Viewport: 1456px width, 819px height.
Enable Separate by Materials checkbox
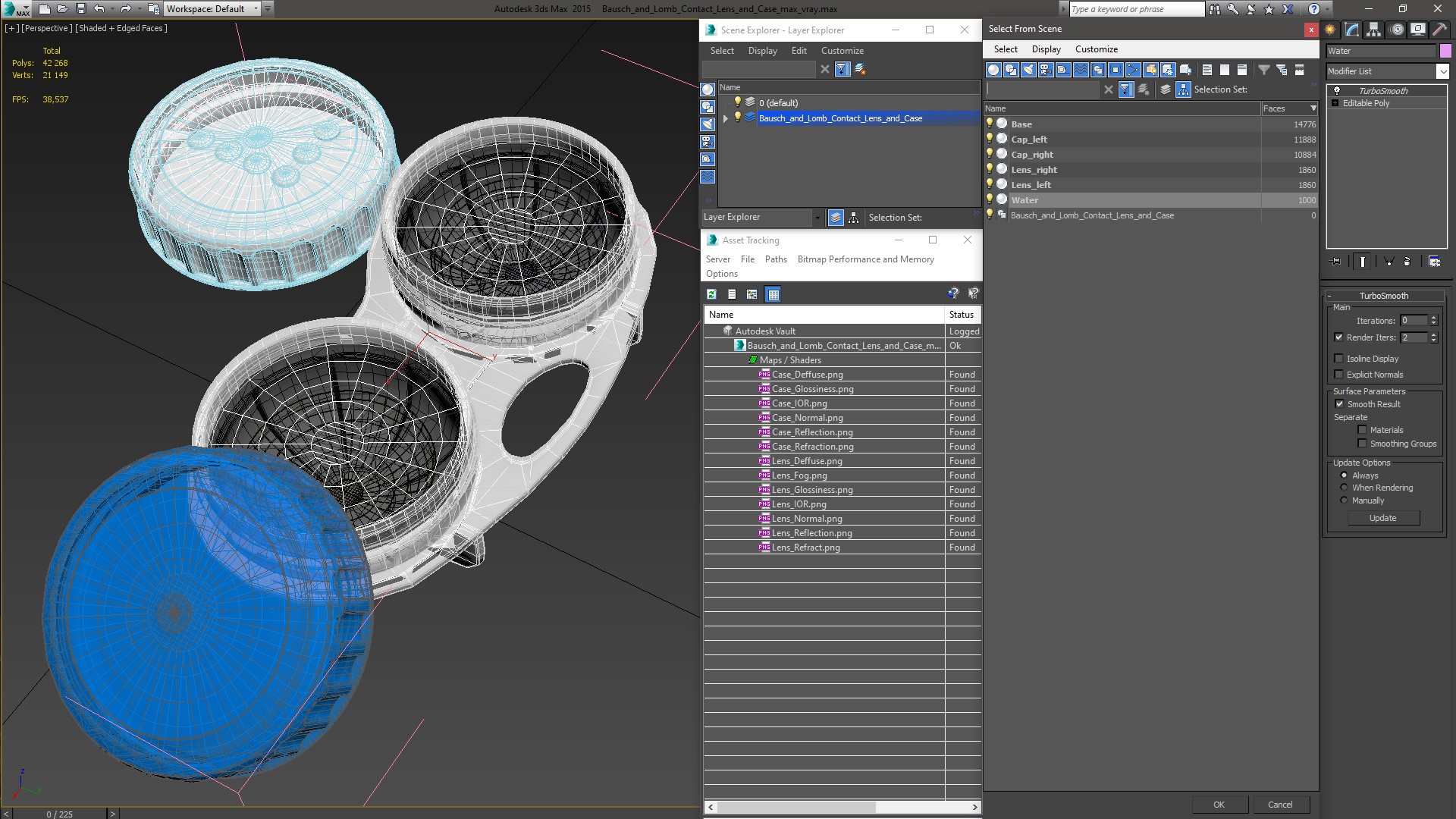coord(1362,430)
